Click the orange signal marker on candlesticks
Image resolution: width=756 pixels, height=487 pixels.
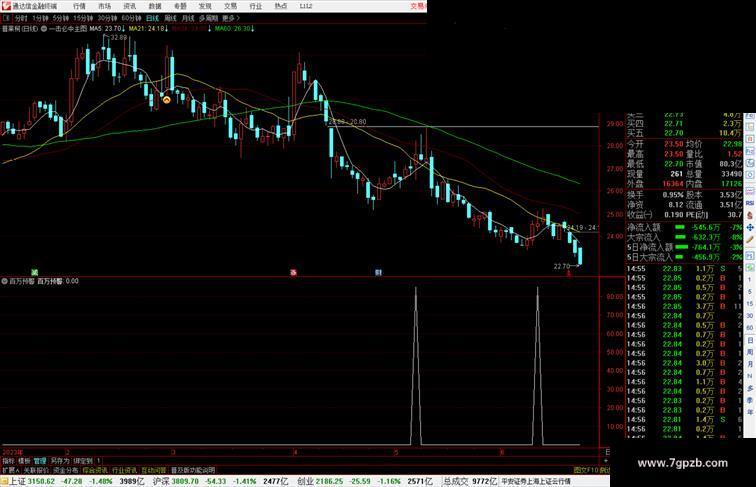(x=166, y=100)
